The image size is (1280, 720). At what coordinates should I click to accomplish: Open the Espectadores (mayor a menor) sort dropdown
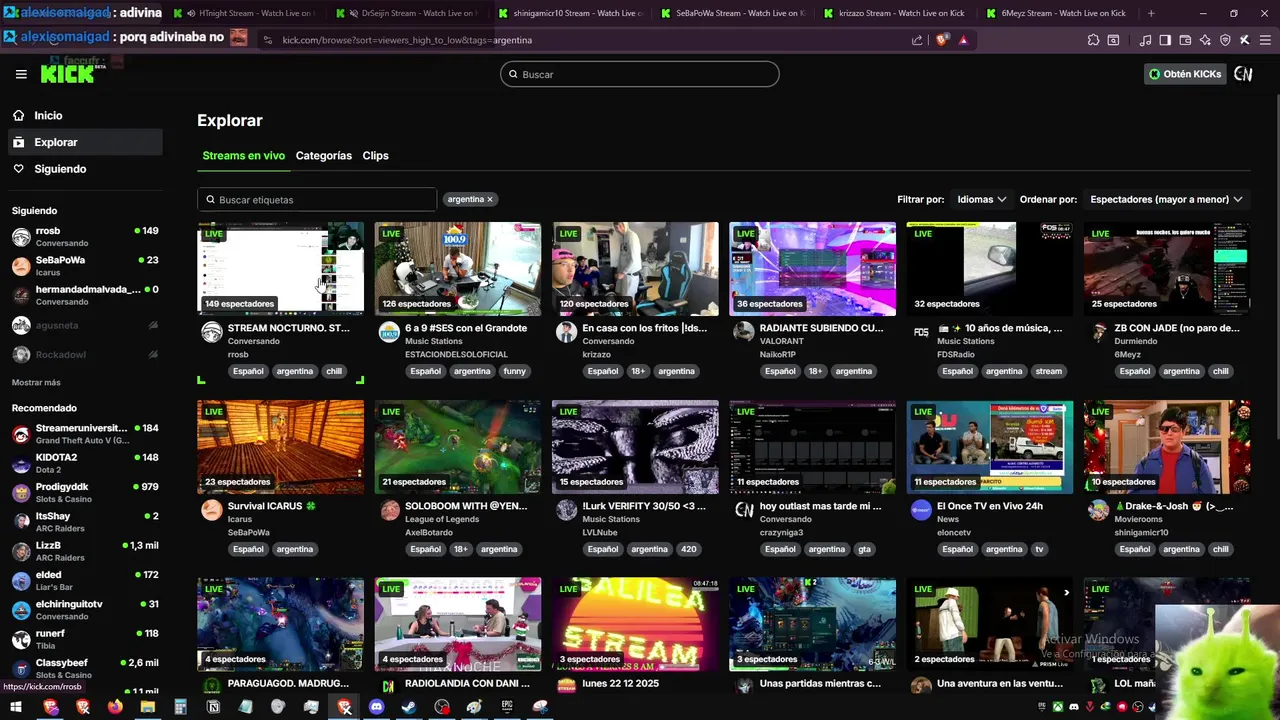pos(1166,199)
